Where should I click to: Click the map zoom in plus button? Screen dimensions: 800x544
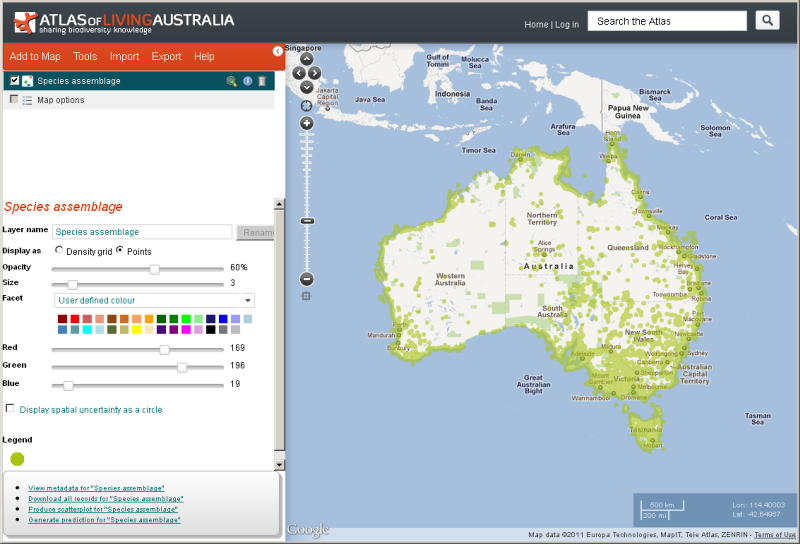307,123
